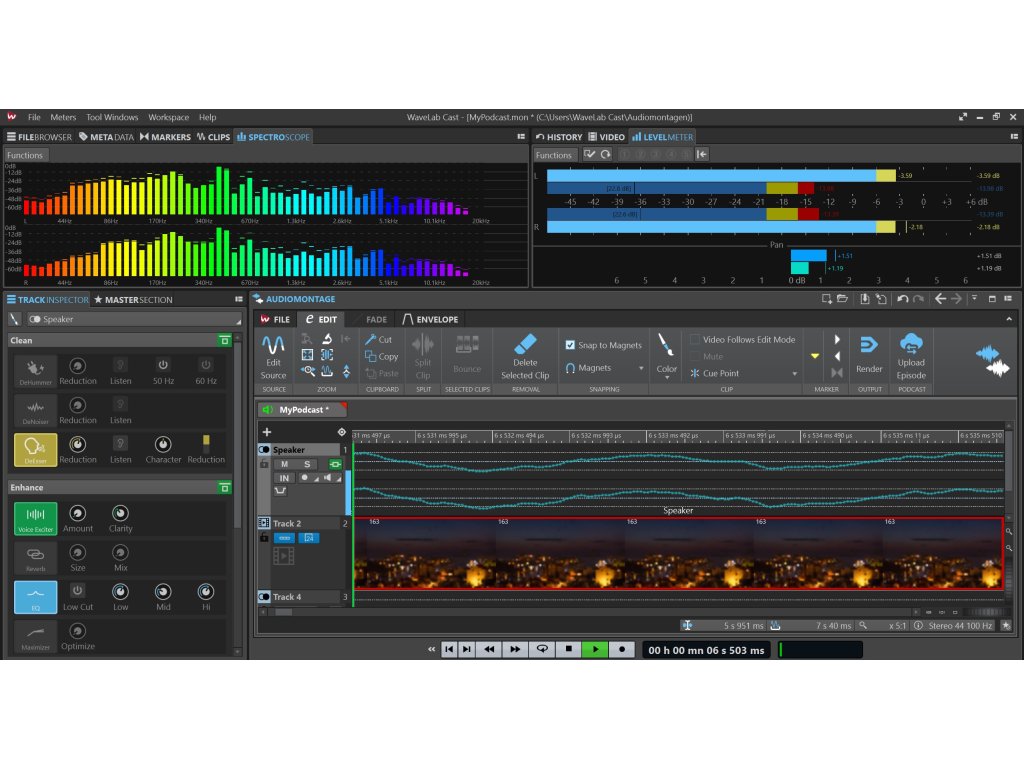Click the Copy icon in Clipboard group
The image size is (1024, 768).
[x=370, y=356]
